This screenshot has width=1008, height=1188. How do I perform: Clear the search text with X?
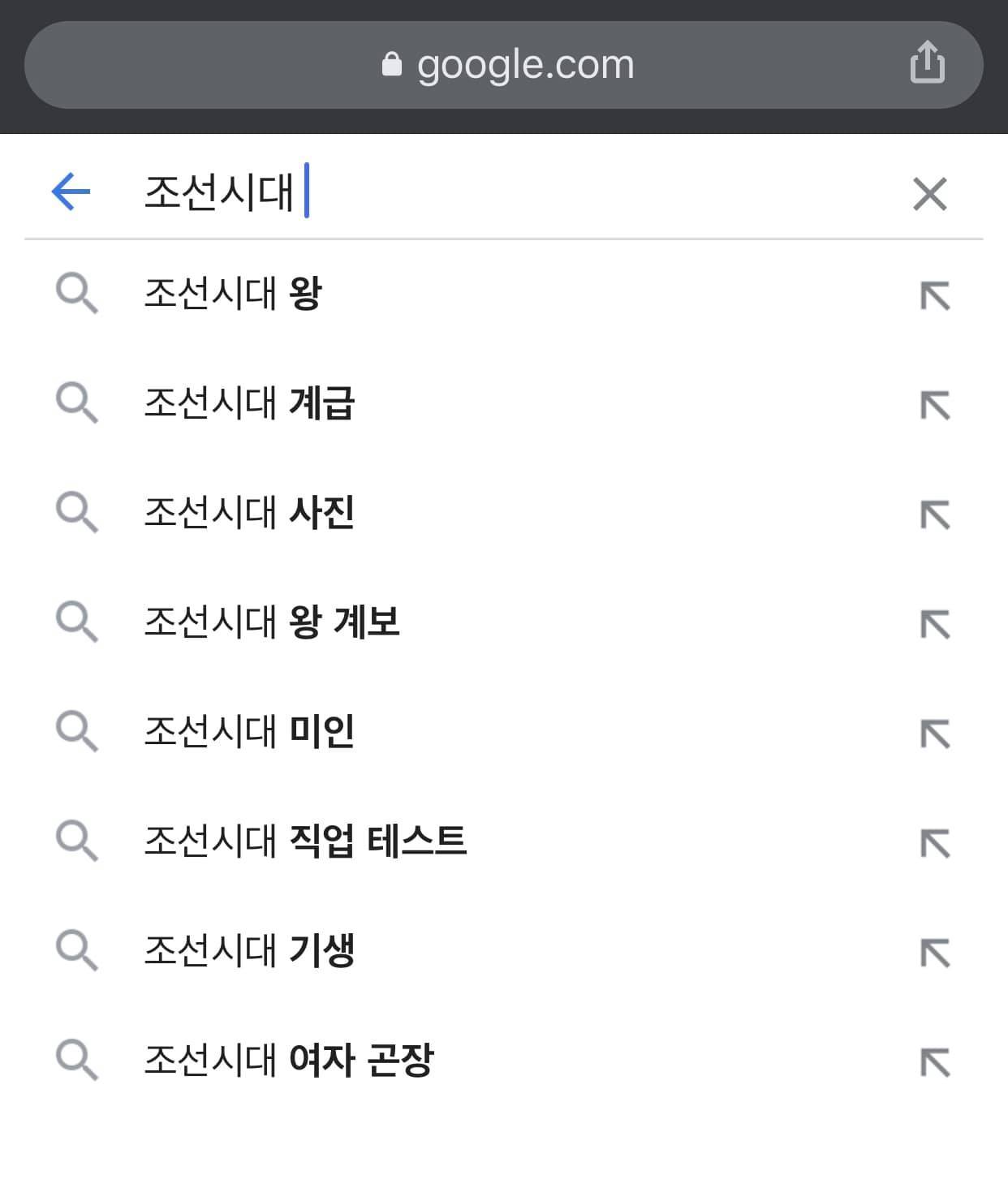click(929, 194)
